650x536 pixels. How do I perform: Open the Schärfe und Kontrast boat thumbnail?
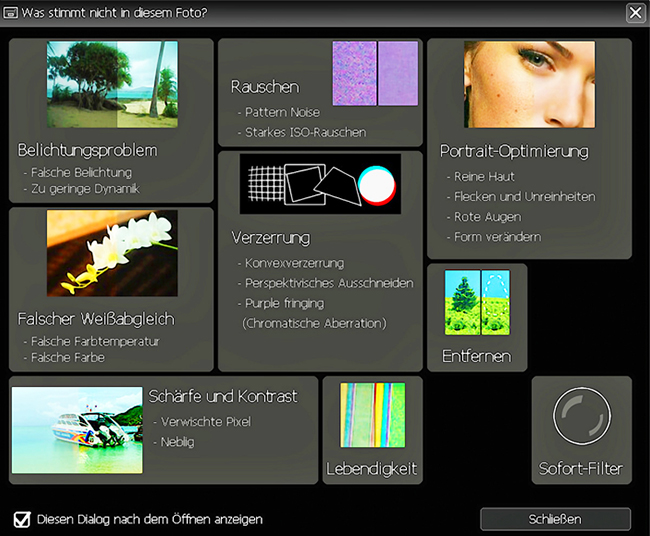click(x=77, y=416)
